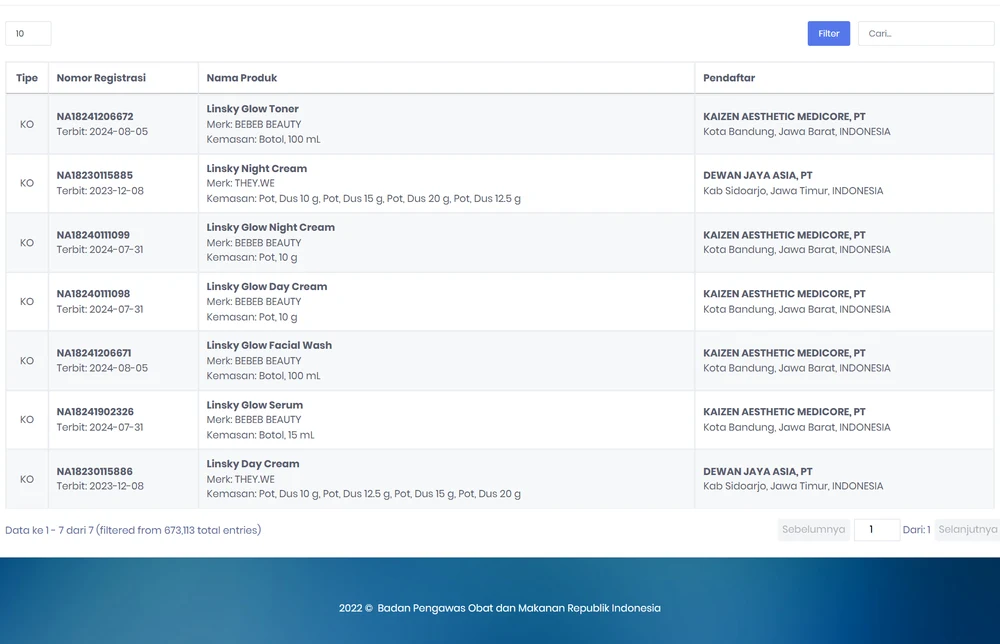Viewport: 1000px width, 644px height.
Task: Open product Linsky Glow Toner
Action: pos(253,109)
